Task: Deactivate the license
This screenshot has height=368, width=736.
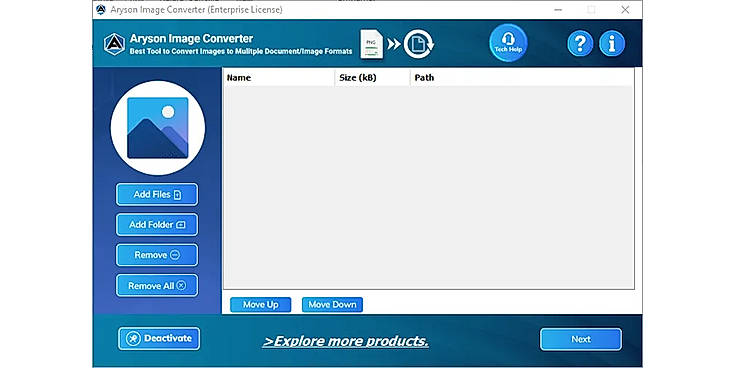Action: [159, 338]
